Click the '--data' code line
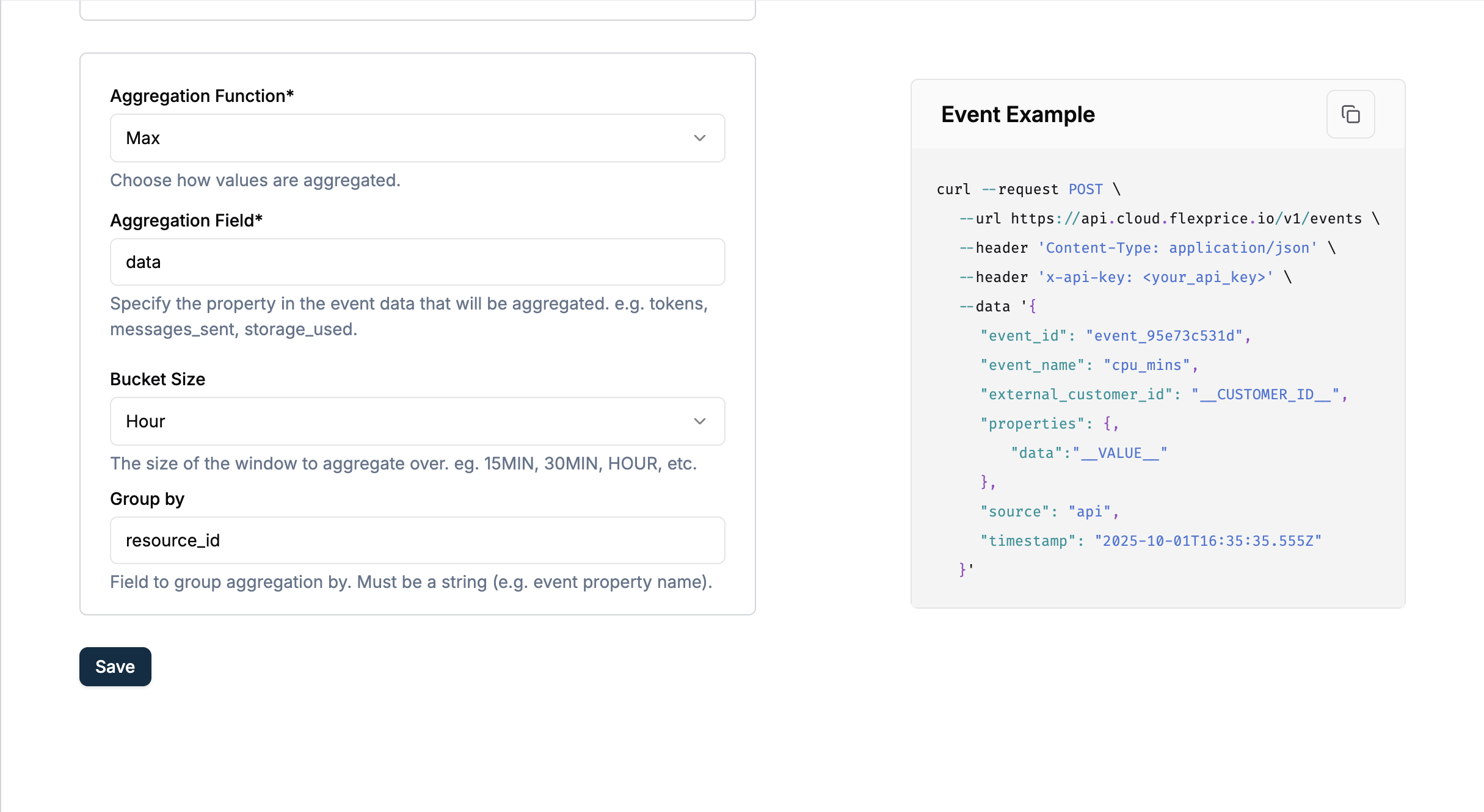The height and width of the screenshot is (812, 1484). tap(998, 306)
